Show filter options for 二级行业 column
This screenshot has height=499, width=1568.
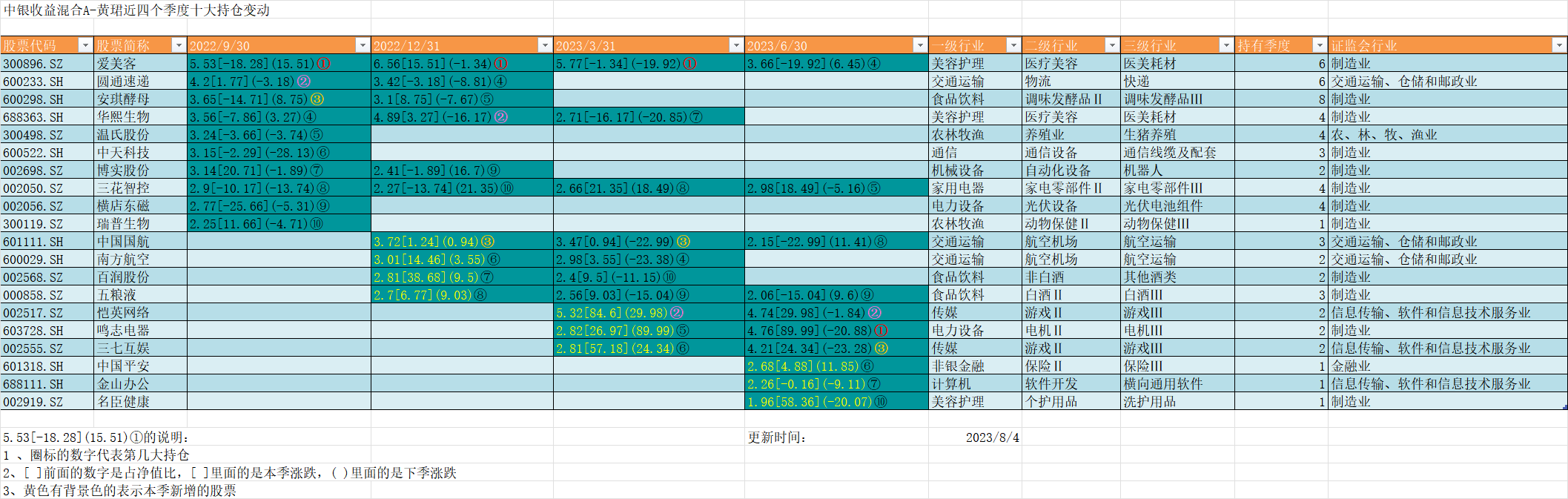tap(1111, 45)
